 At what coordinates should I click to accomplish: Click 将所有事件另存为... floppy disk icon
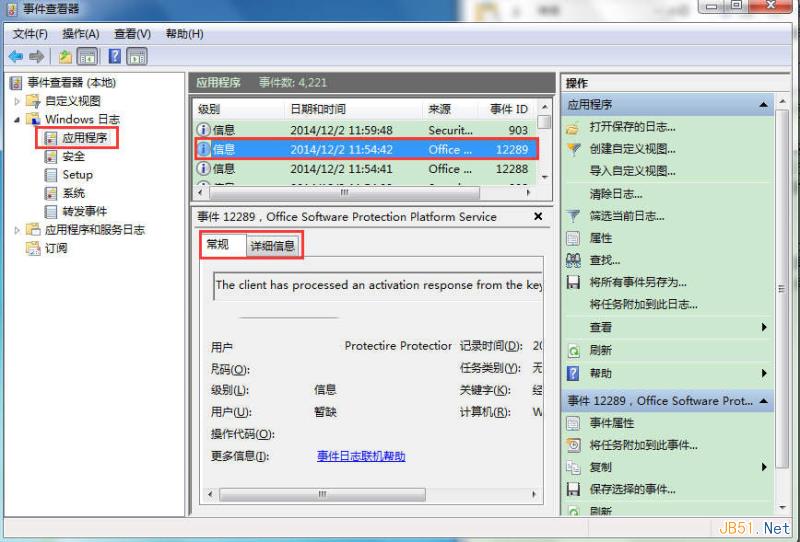[573, 282]
